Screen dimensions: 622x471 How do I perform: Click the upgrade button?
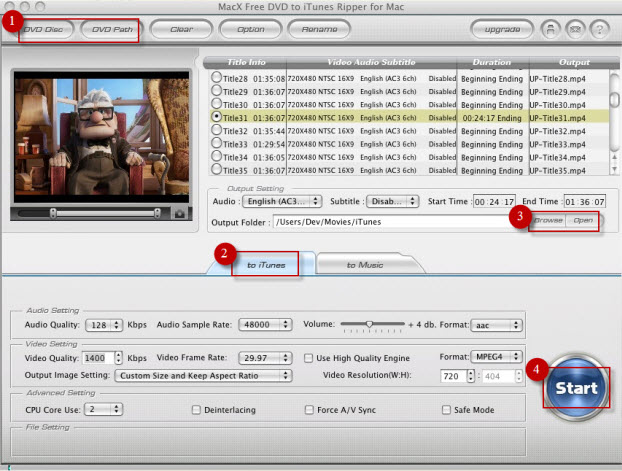point(502,29)
